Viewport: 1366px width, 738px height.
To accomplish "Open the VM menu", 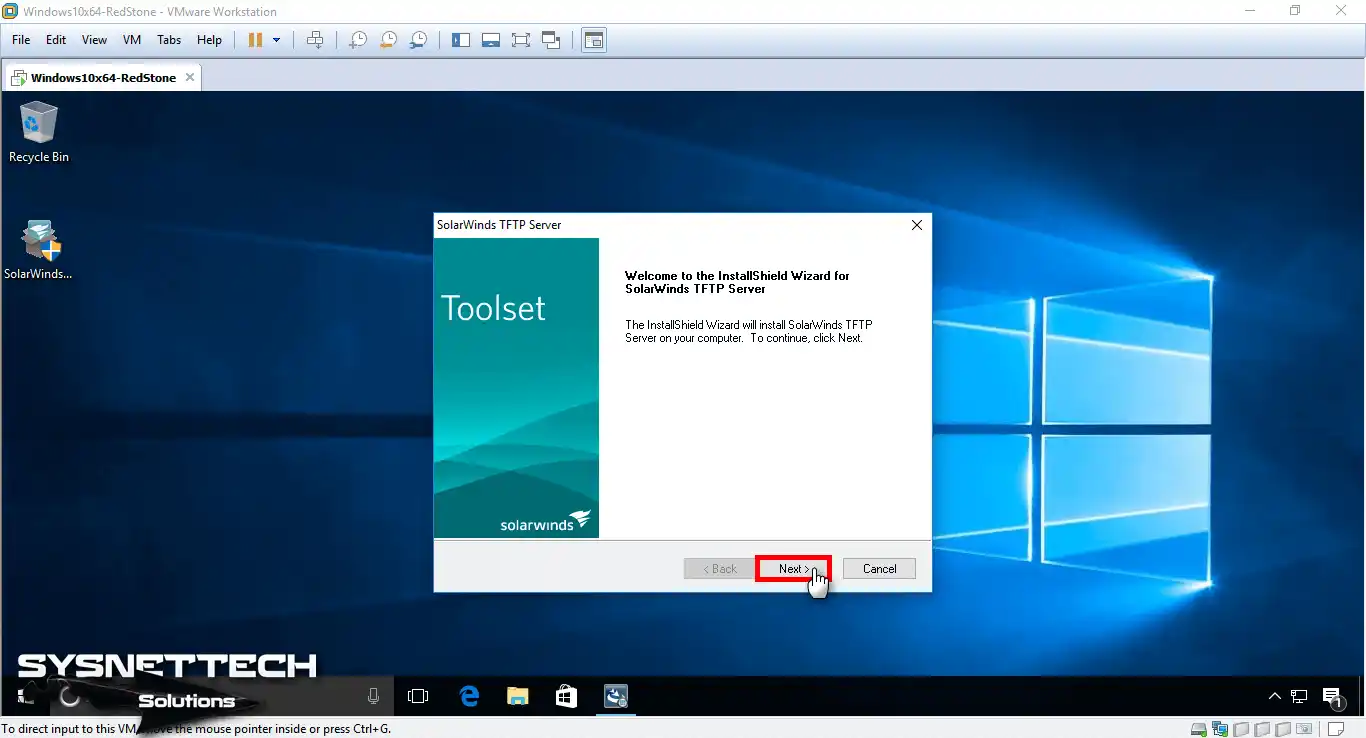I will tap(132, 40).
